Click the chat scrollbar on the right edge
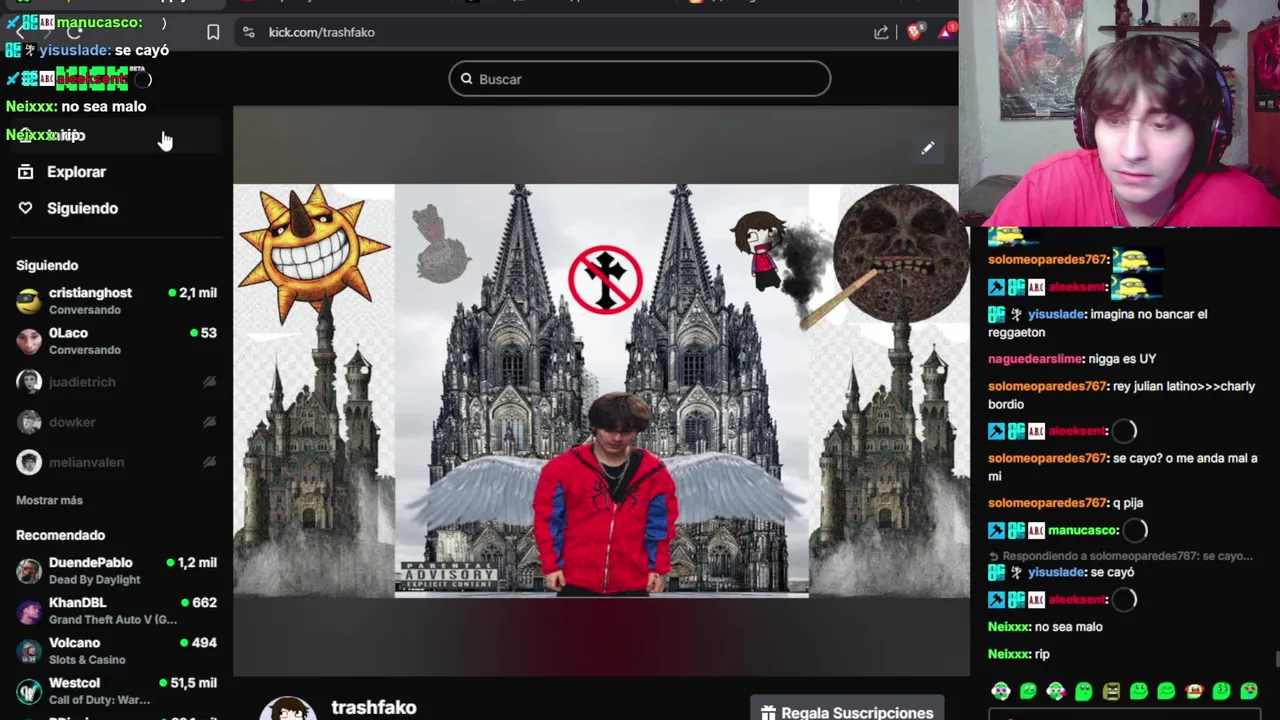 [x=1276, y=658]
